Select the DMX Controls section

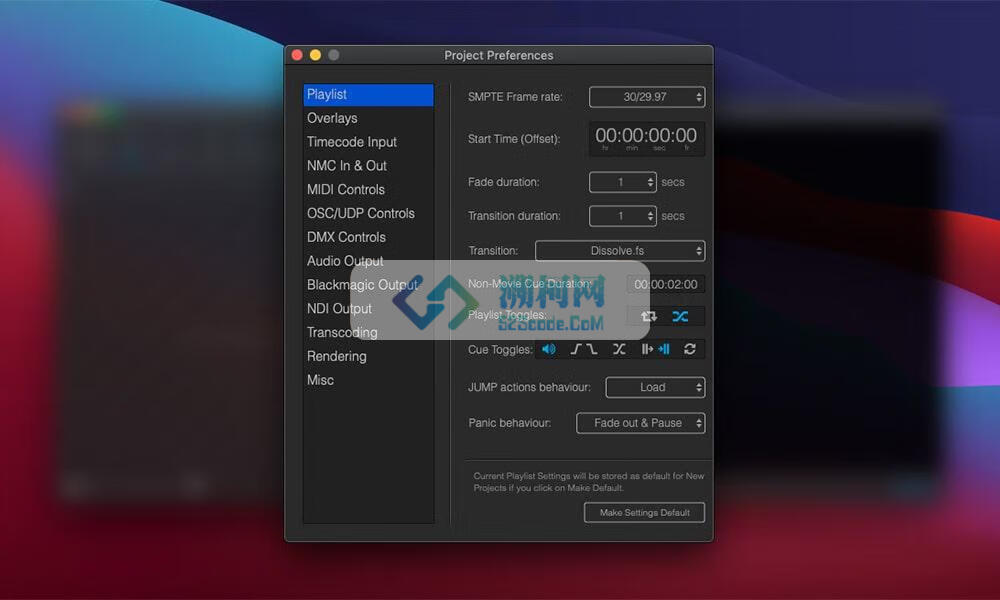(369, 237)
